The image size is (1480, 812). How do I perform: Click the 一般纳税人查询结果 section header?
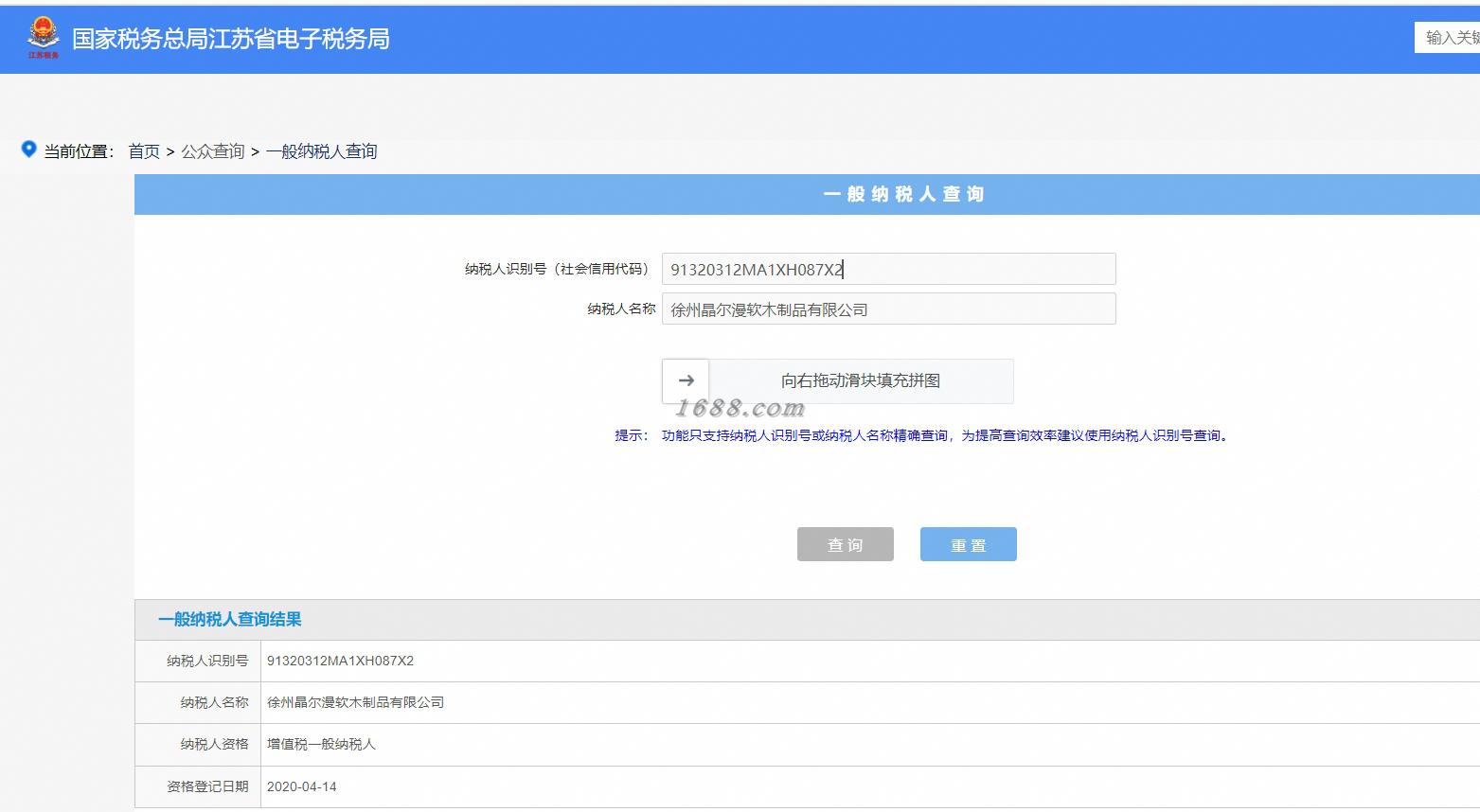click(230, 620)
